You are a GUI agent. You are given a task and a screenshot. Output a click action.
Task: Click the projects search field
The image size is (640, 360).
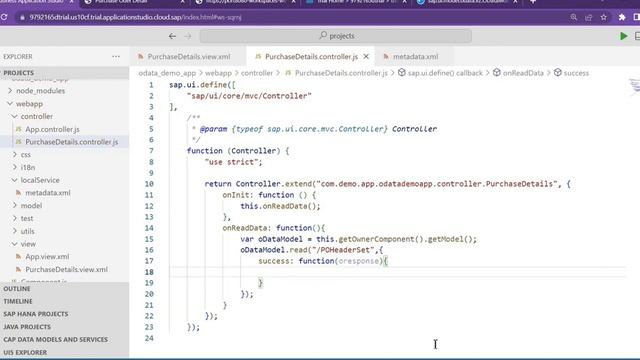pyautogui.click(x=336, y=36)
